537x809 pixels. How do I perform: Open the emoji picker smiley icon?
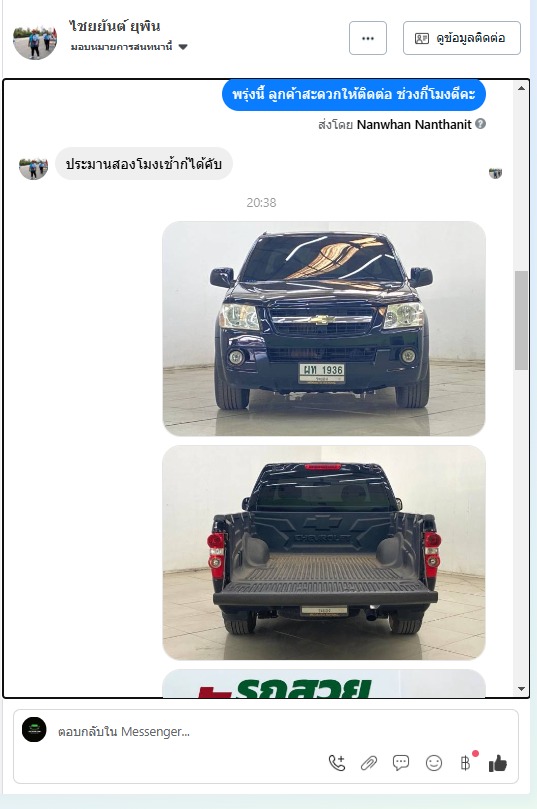coord(434,763)
